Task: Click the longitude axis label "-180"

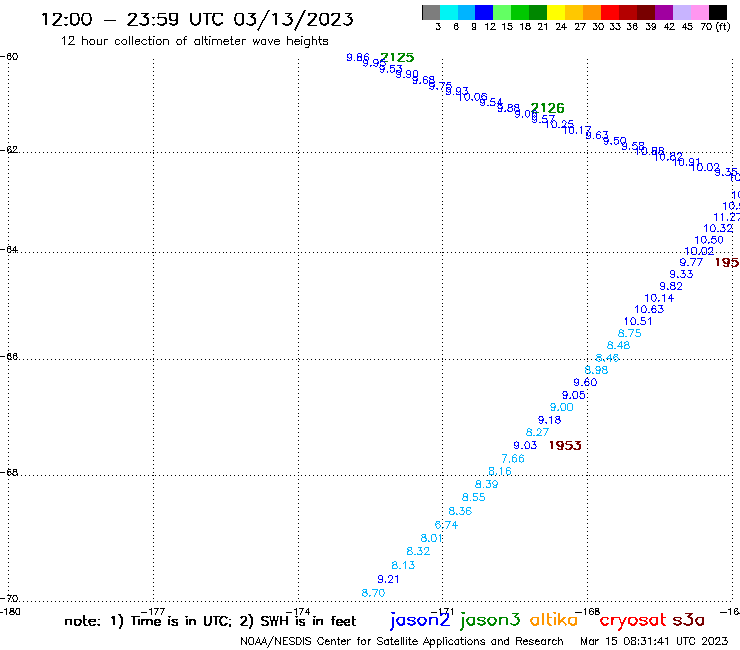Action: (x=10, y=612)
